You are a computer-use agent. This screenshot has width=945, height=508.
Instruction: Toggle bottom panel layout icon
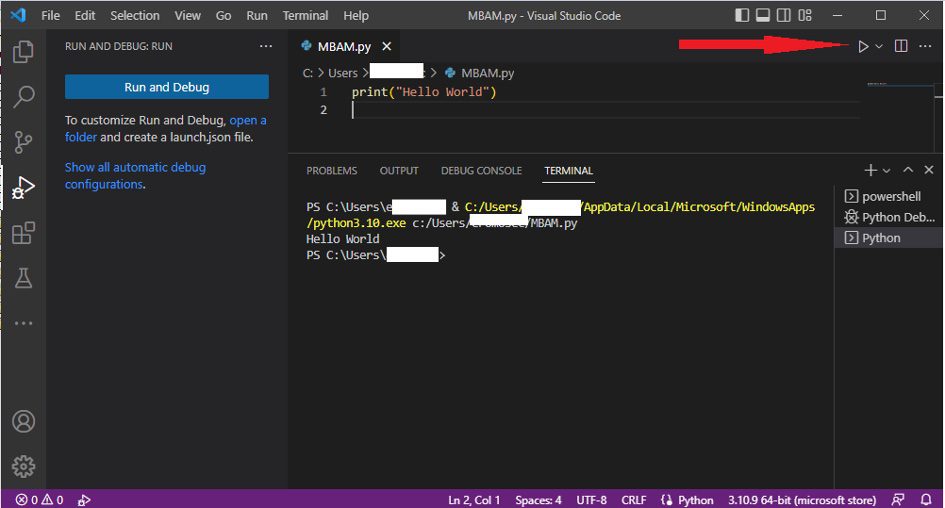pos(762,16)
